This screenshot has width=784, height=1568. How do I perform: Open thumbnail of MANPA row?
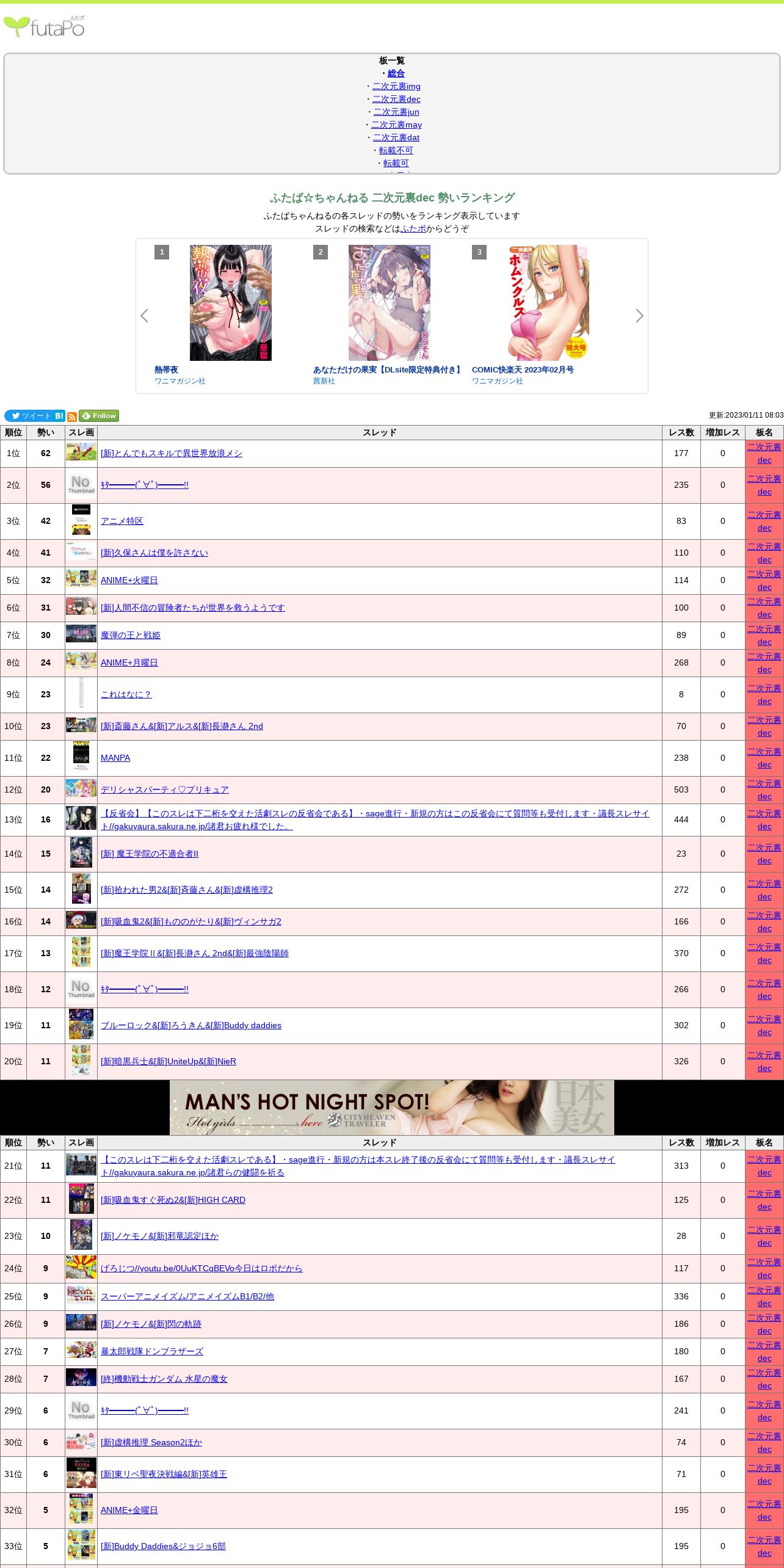pyautogui.click(x=81, y=758)
